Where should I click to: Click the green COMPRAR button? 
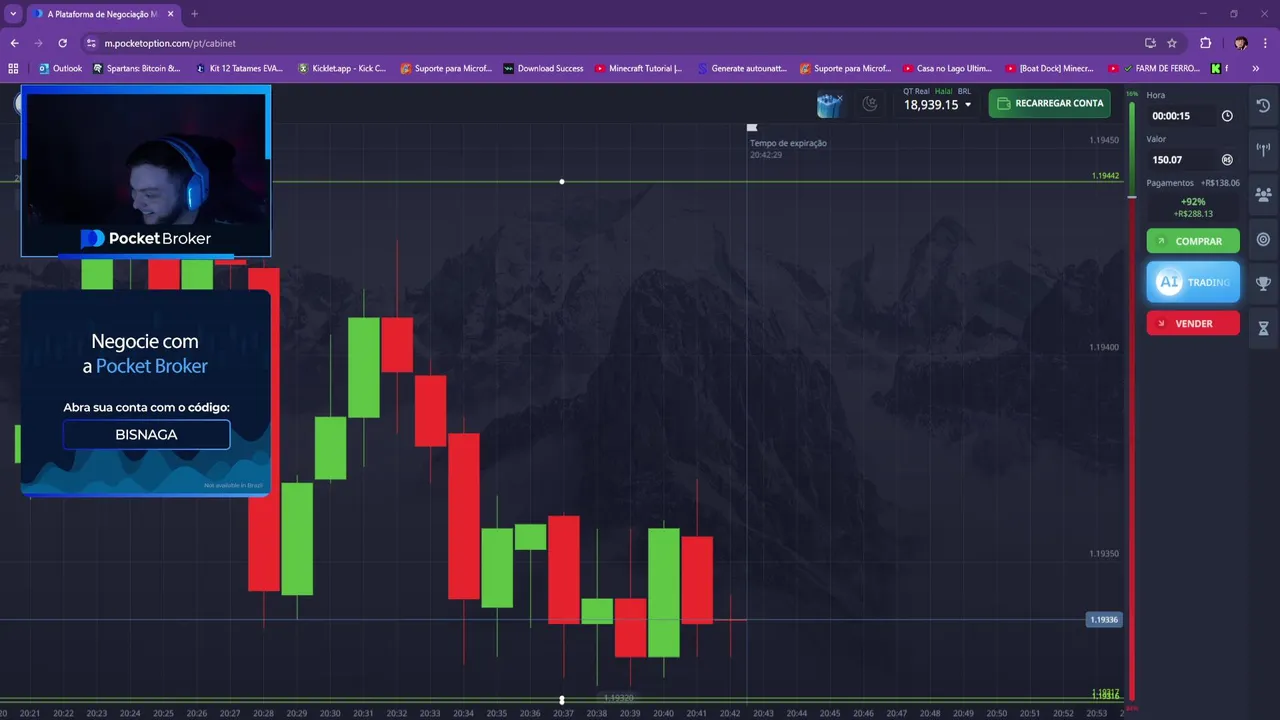(x=1193, y=241)
